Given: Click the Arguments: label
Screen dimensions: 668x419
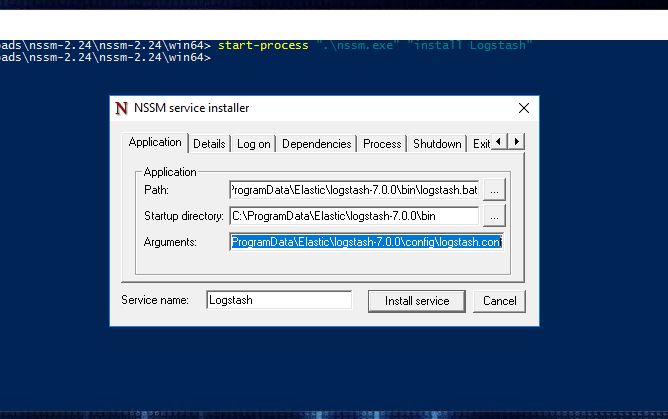Looking at the screenshot, I should [x=170, y=242].
